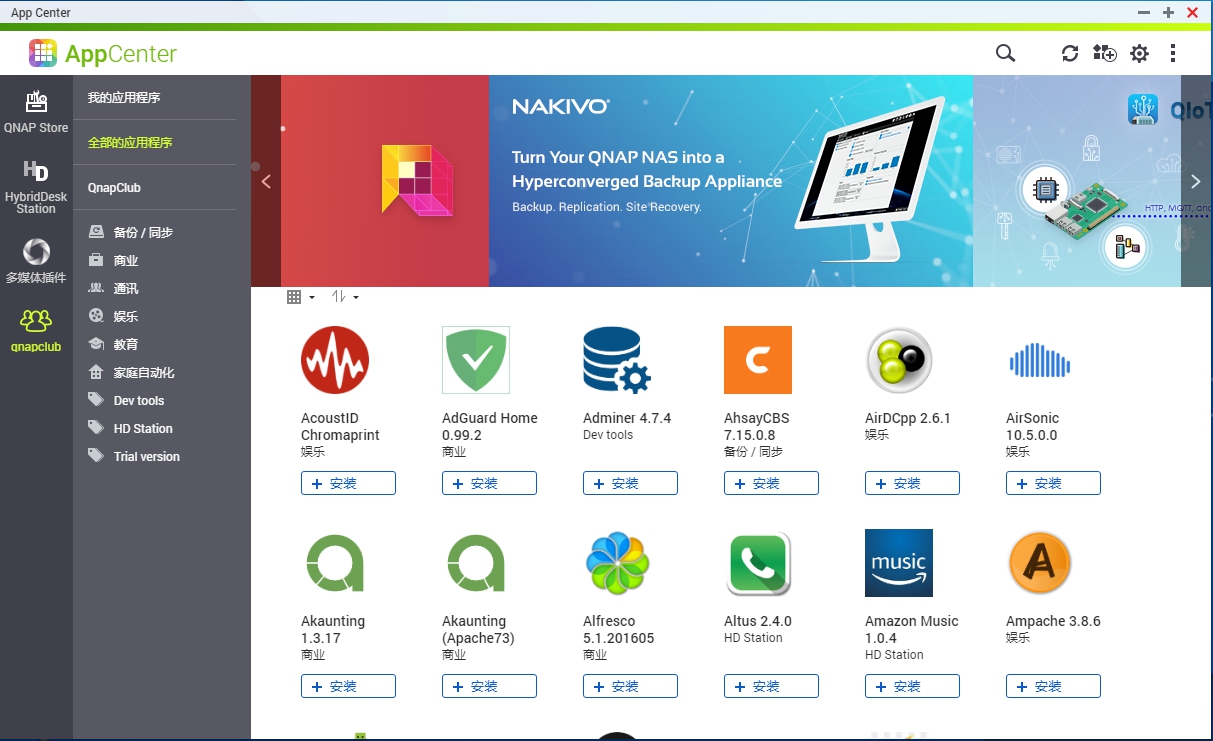1213x741 pixels.
Task: Click the Altus 2.4.0 title
Action: point(758,621)
